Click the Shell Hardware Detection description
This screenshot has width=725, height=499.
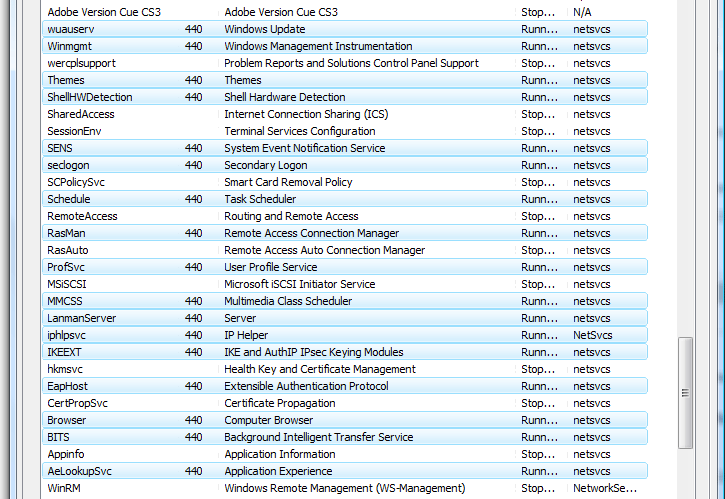coord(285,97)
